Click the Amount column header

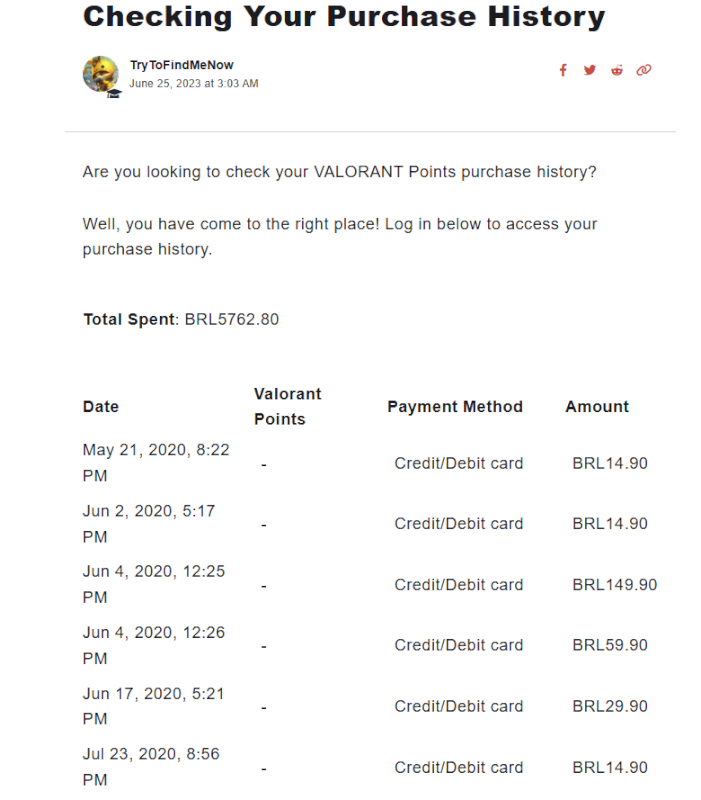point(597,407)
